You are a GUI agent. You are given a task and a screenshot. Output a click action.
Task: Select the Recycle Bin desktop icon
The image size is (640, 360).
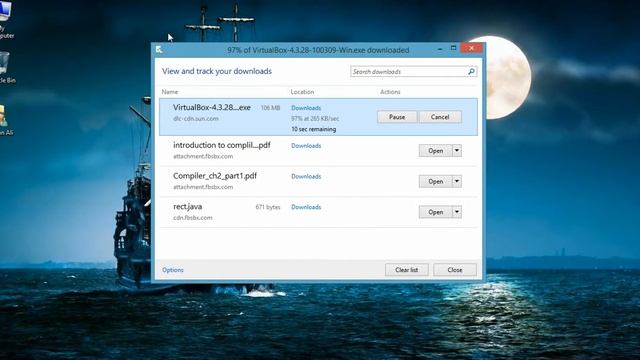click(x=6, y=68)
